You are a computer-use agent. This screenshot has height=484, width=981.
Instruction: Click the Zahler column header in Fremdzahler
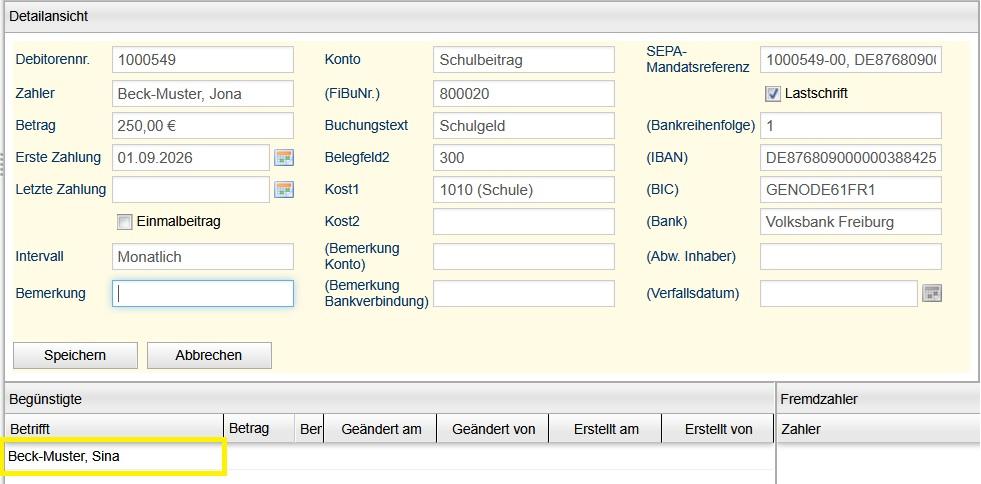click(878, 429)
